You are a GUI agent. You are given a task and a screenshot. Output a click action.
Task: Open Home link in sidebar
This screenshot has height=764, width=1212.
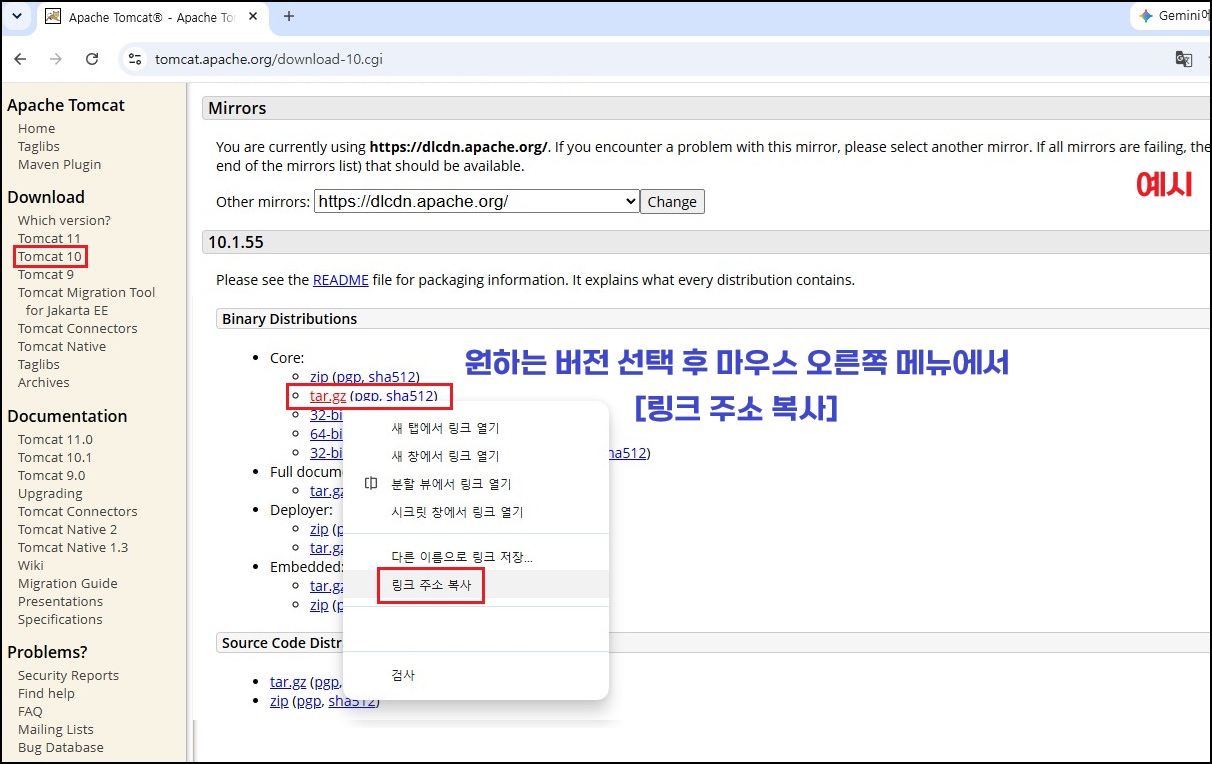[x=36, y=128]
